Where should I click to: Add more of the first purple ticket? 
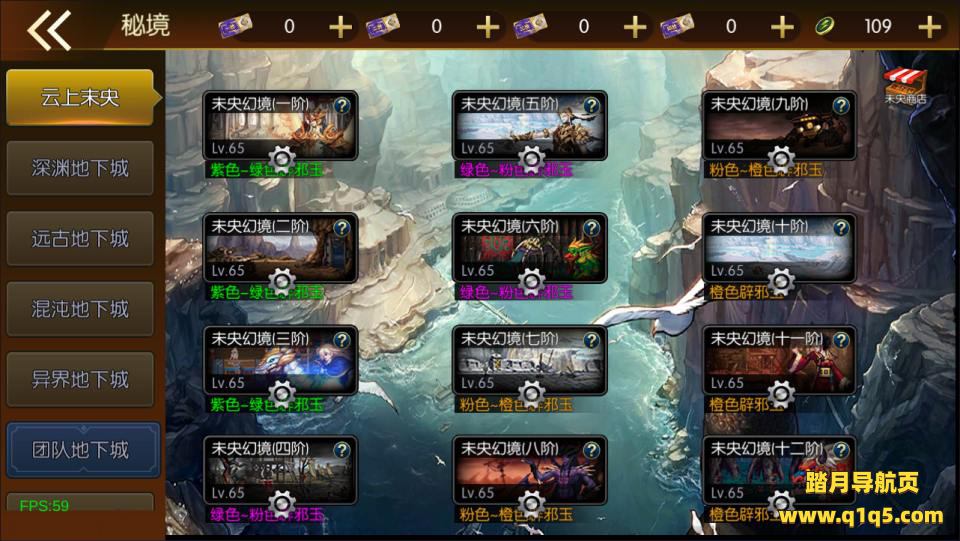pyautogui.click(x=340, y=27)
